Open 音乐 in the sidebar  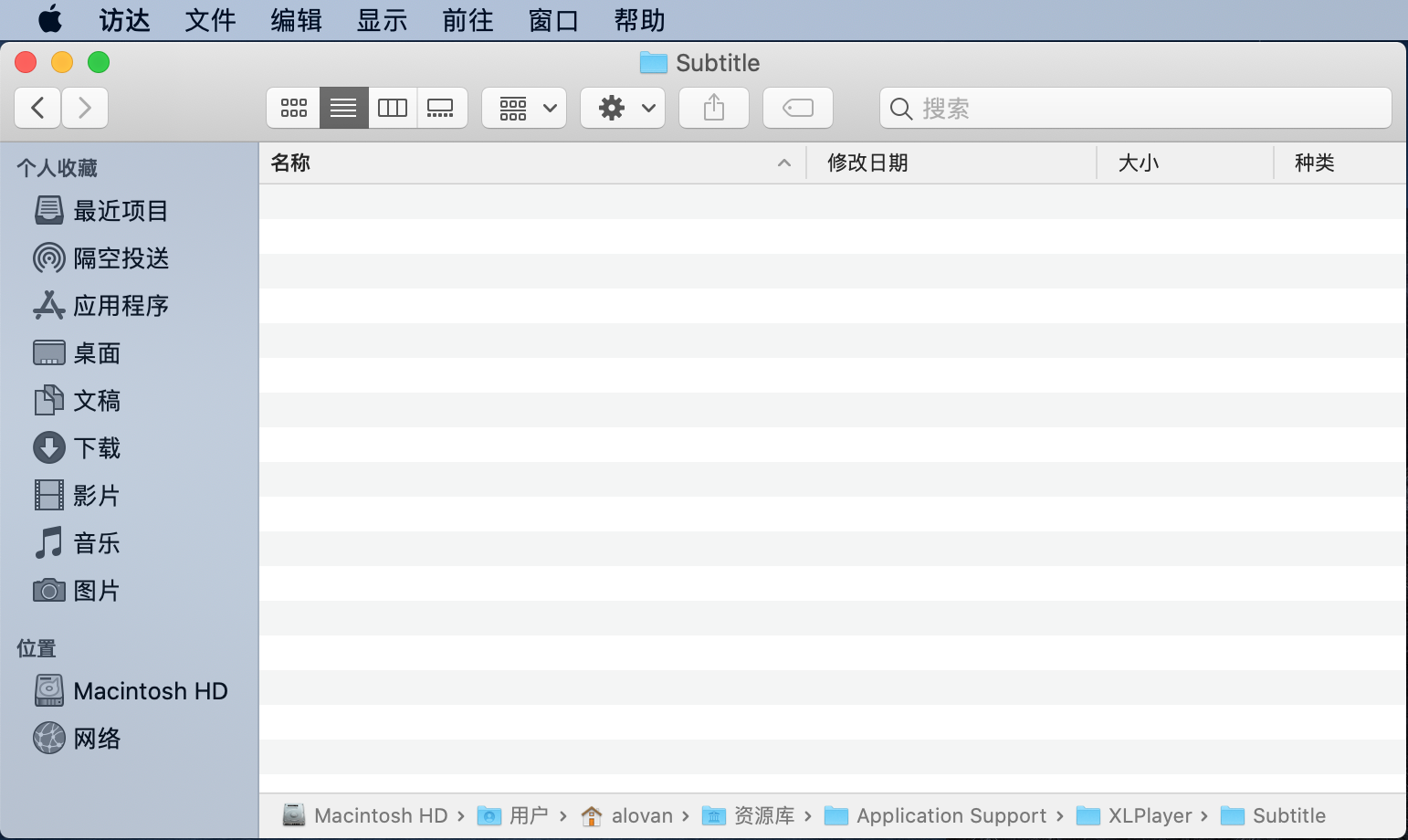[97, 543]
